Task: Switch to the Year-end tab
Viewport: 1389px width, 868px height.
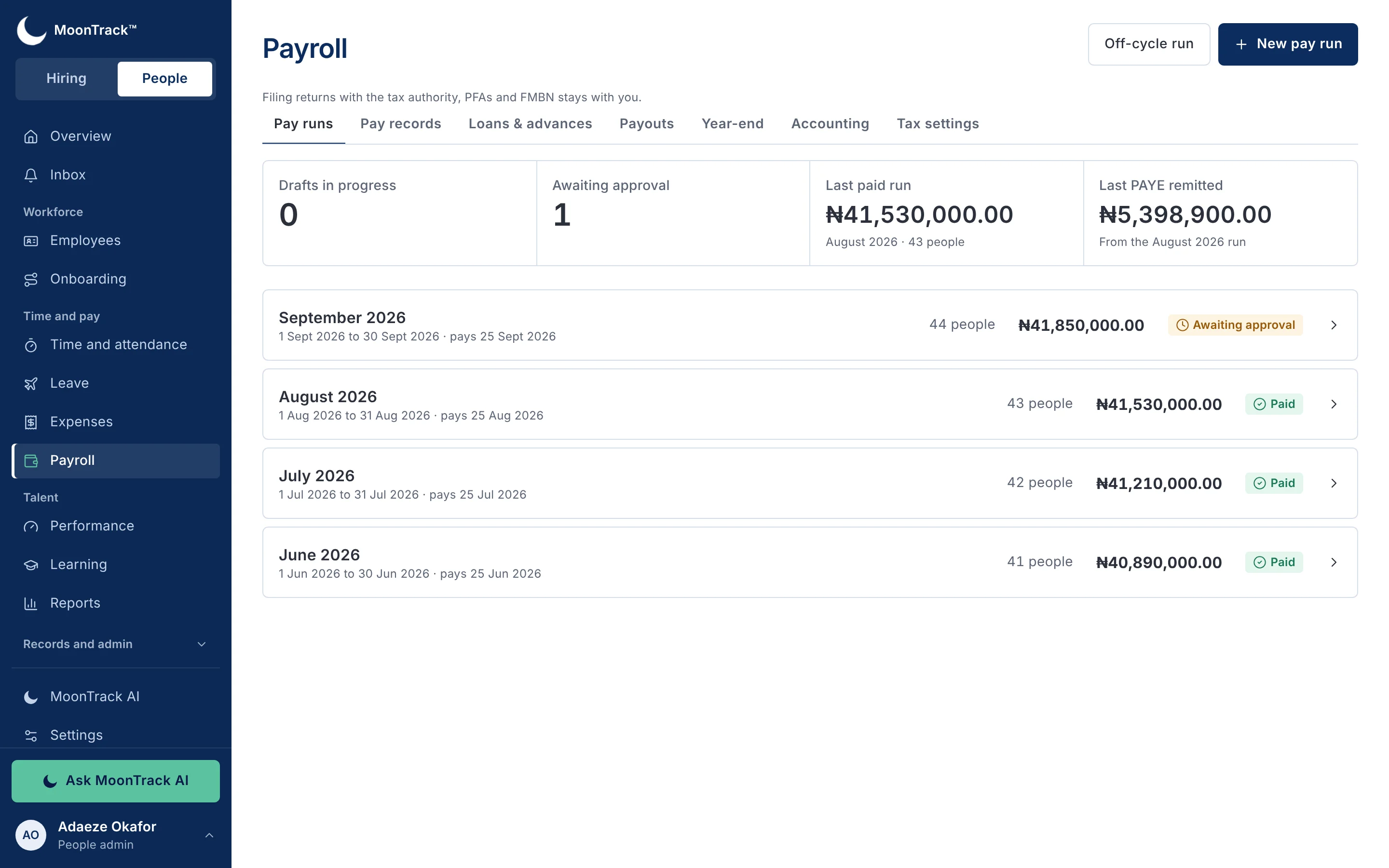Action: click(x=733, y=124)
